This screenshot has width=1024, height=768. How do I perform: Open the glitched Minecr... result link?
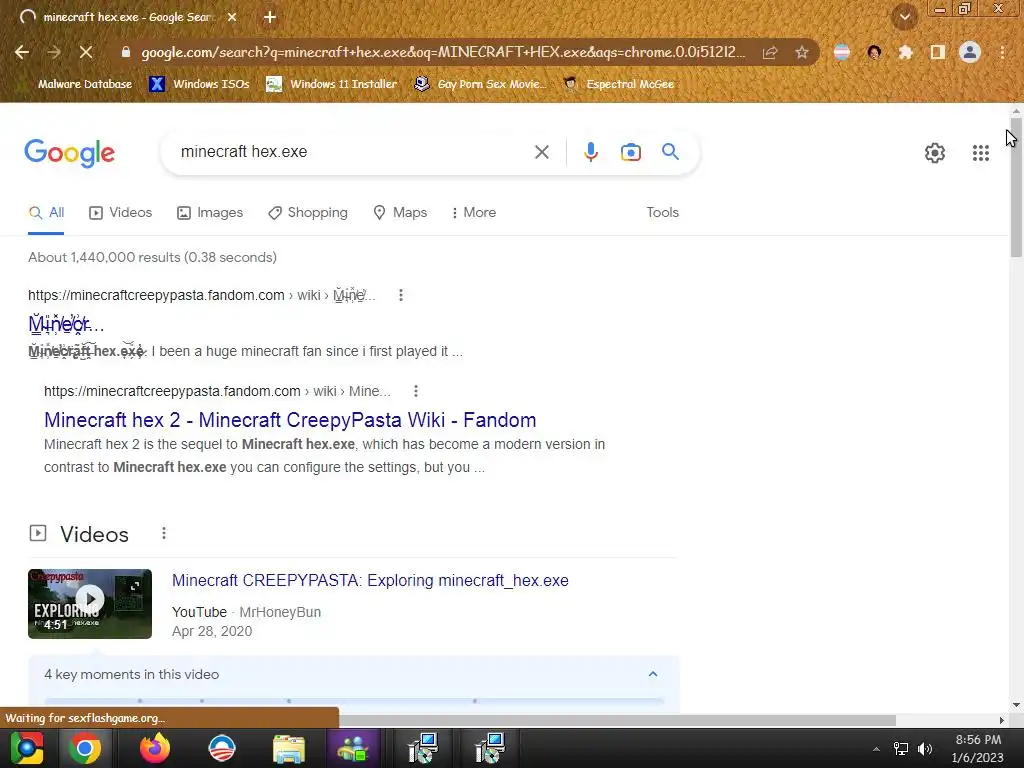pyautogui.click(x=66, y=323)
